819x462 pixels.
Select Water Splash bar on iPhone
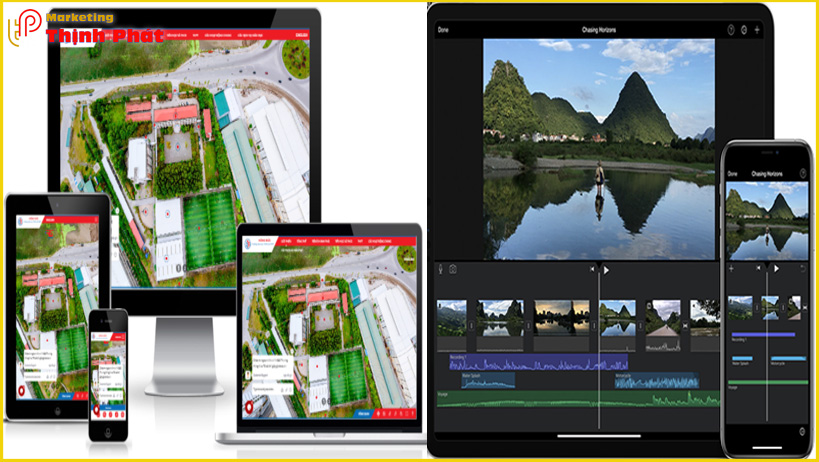coord(742,359)
